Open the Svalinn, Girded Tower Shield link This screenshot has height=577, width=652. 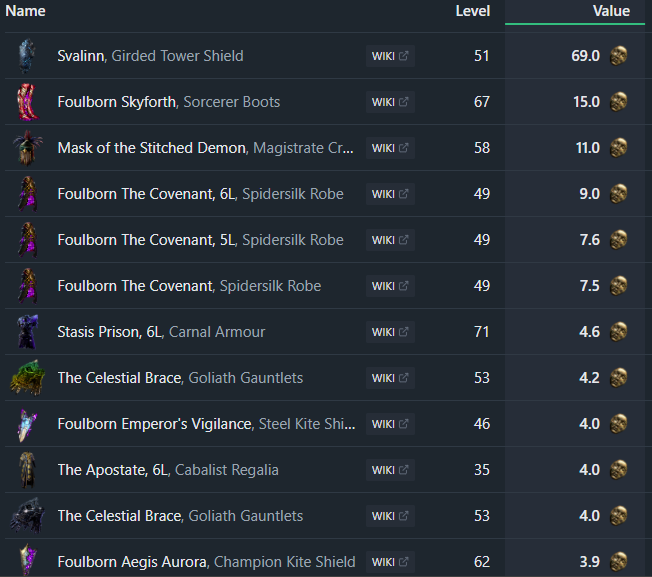pyautogui.click(x=150, y=56)
